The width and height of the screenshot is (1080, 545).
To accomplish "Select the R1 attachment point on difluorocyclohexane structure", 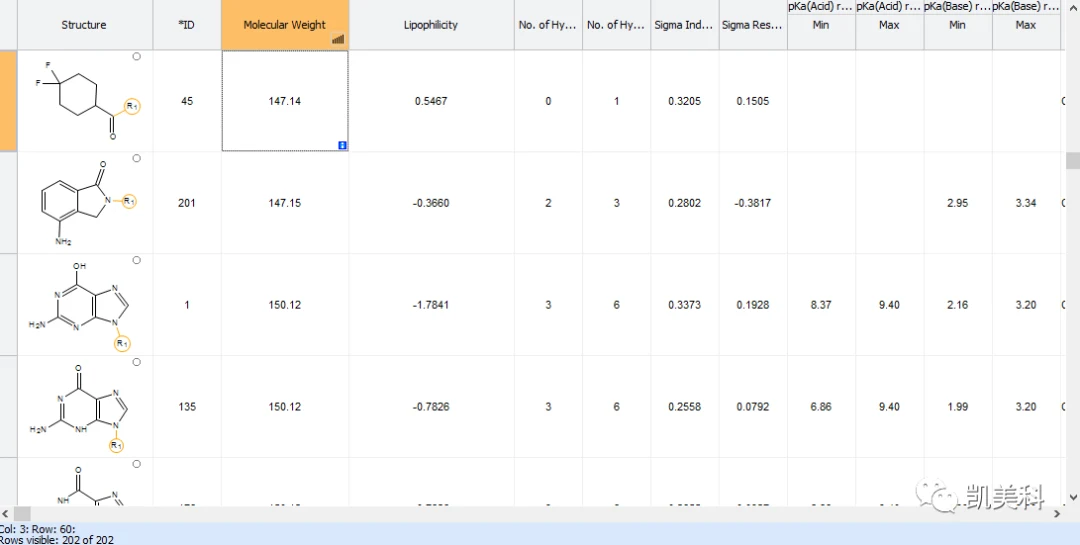I will pyautogui.click(x=132, y=107).
